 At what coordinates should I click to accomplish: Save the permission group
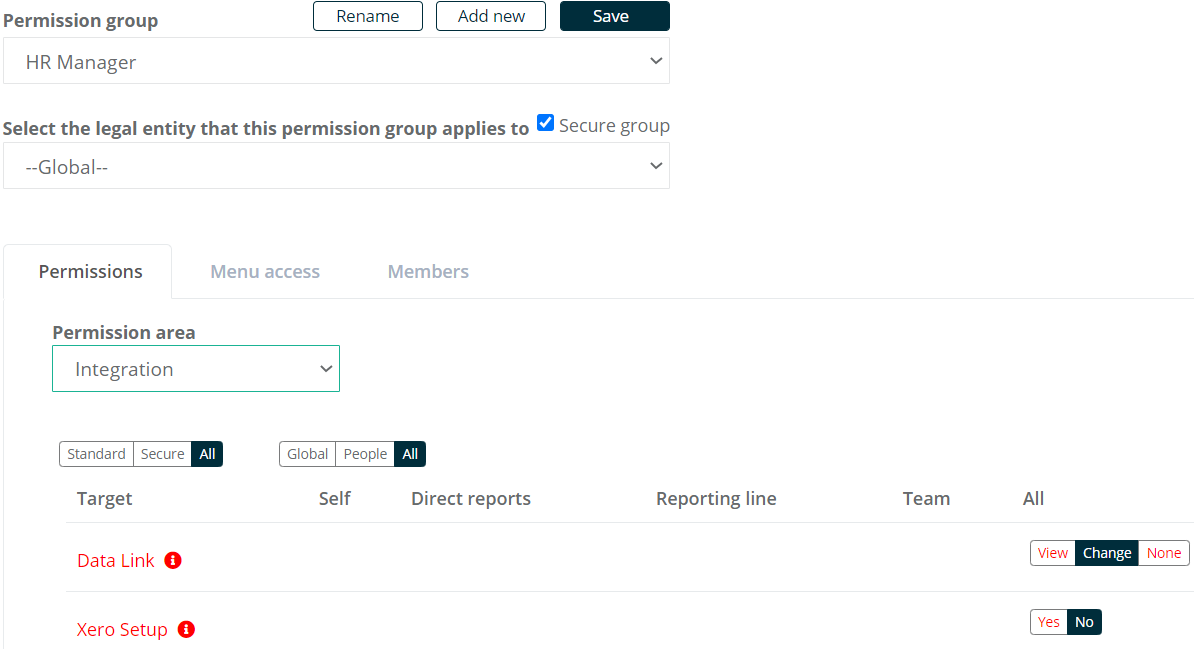pos(615,16)
